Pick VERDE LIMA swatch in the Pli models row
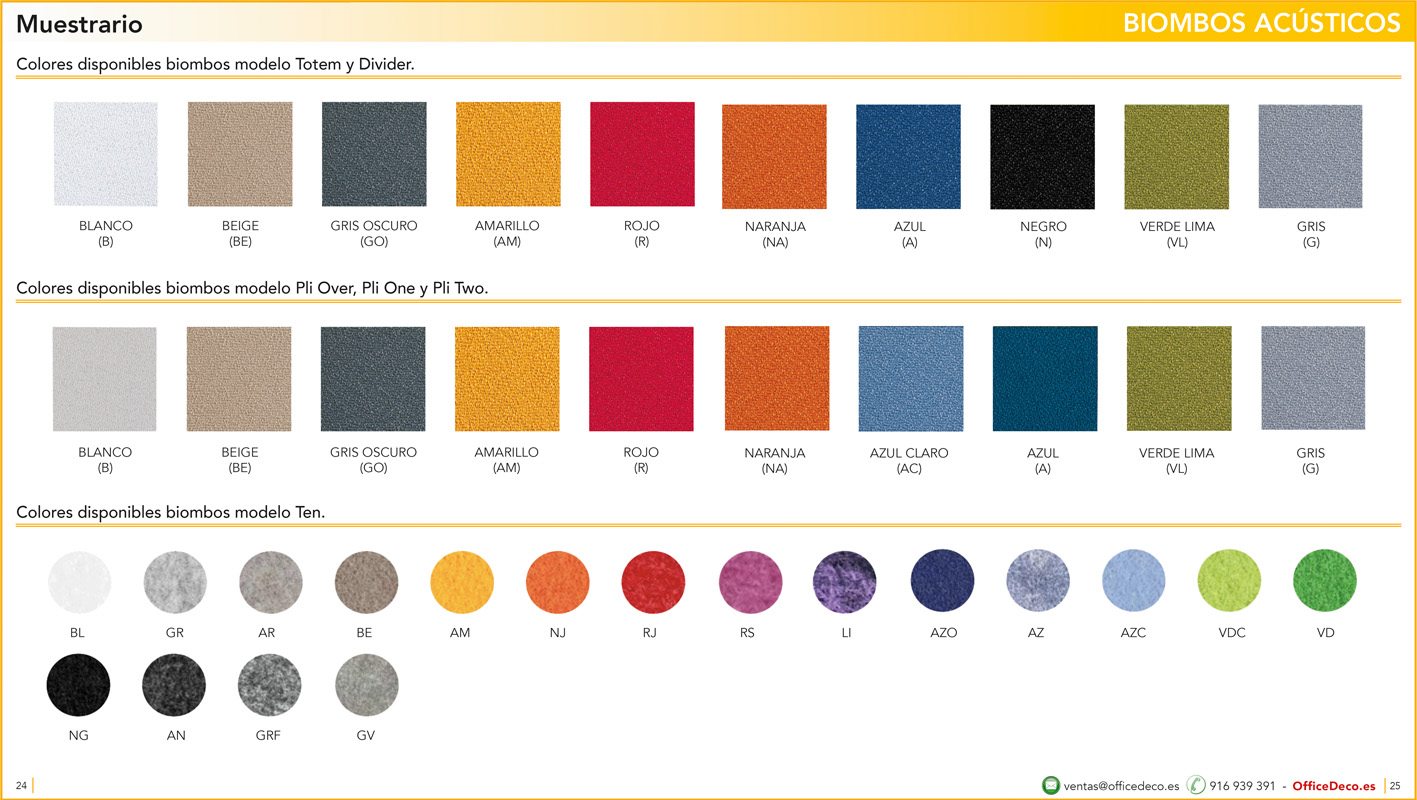 coord(1179,378)
